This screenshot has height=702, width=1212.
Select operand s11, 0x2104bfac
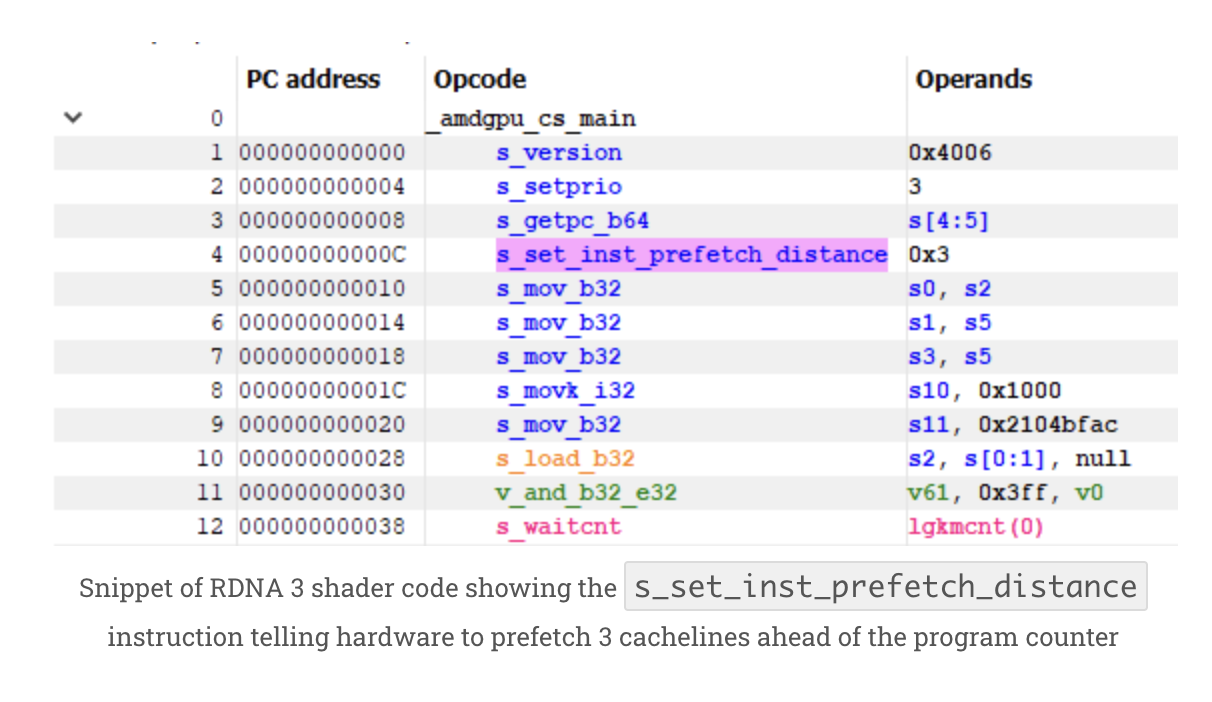[x=1012, y=425]
